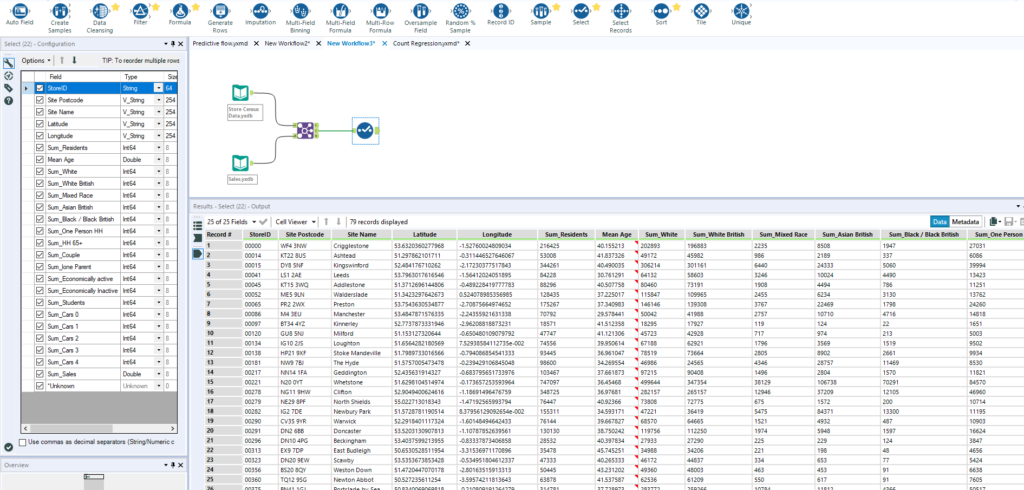Open the Mean Age type dropdown

point(159,159)
